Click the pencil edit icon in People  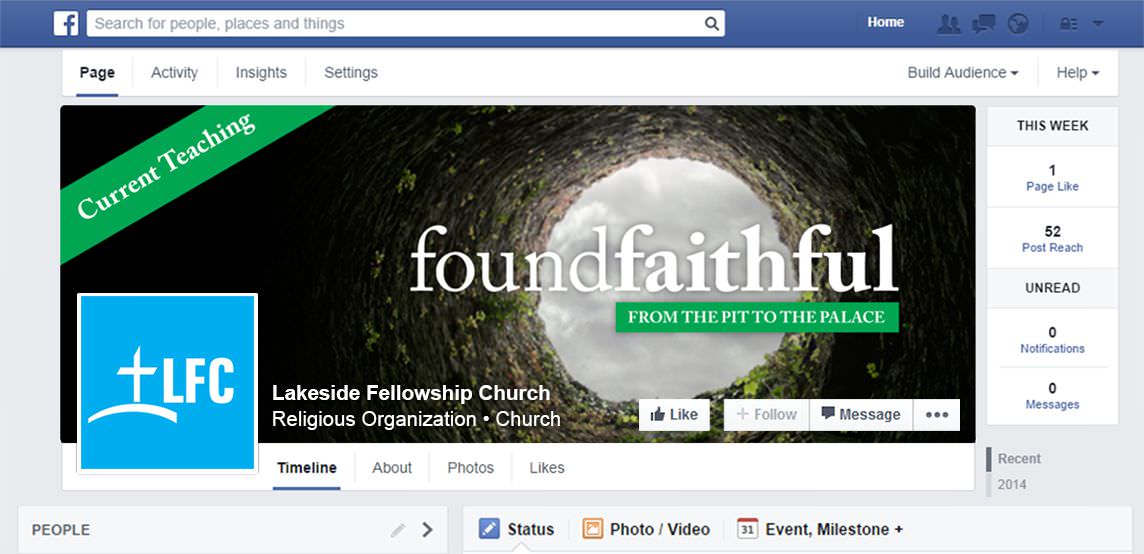click(398, 530)
